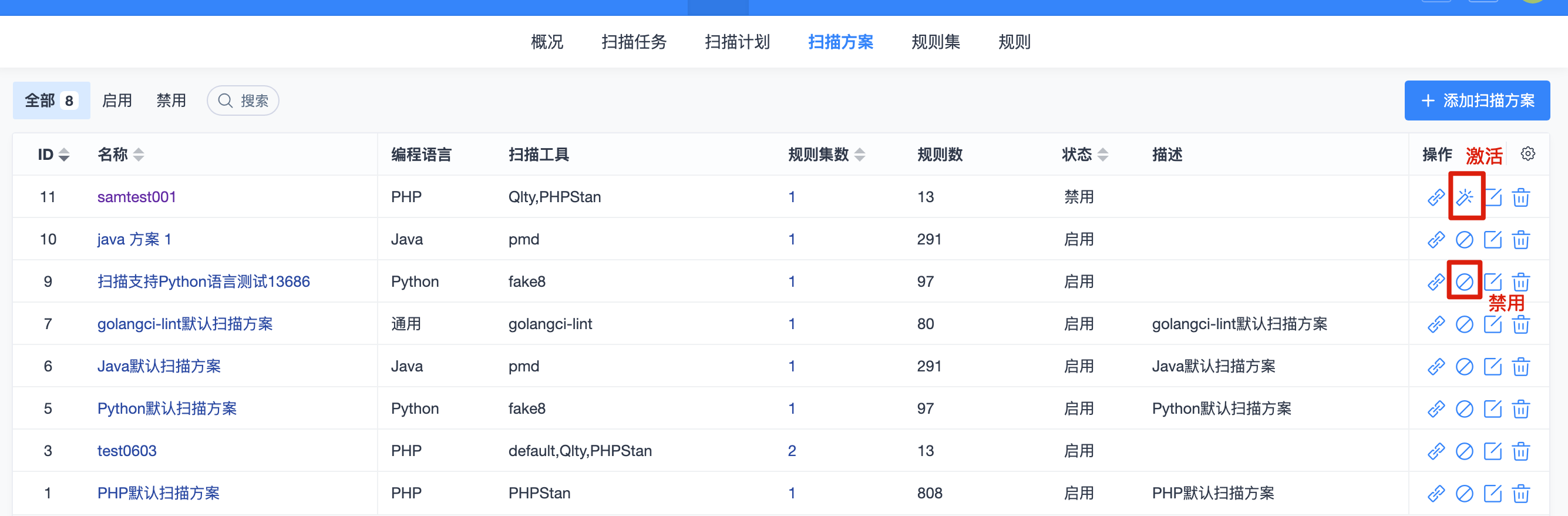The image size is (1568, 516).
Task: Click the link icon in samtest001 row
Action: coord(1436,197)
